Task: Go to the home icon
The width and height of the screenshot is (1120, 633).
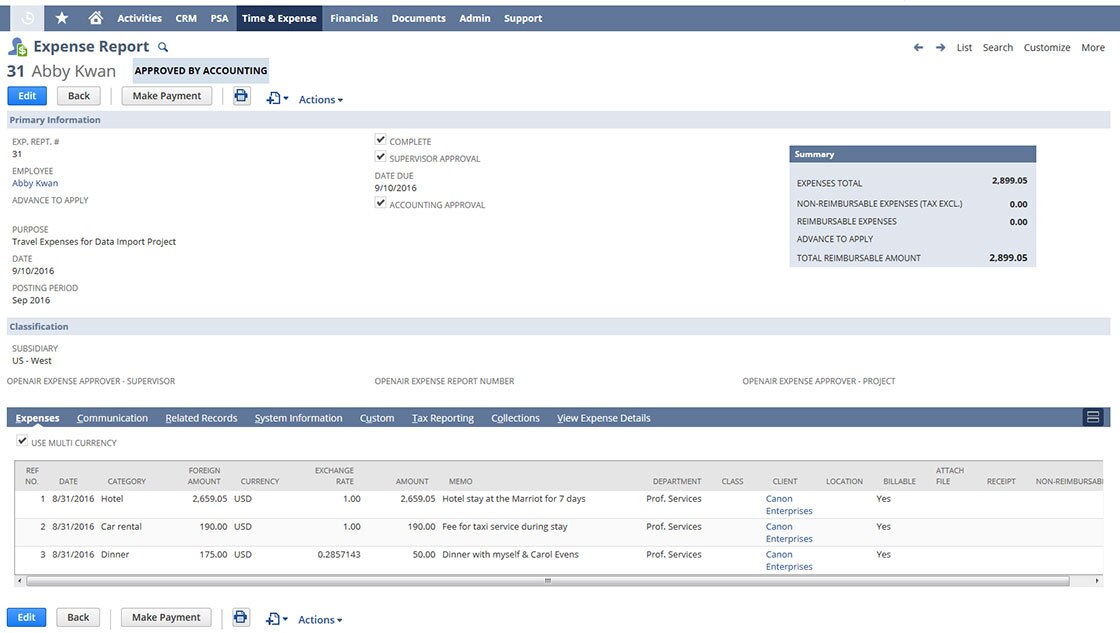Action: 95,17
